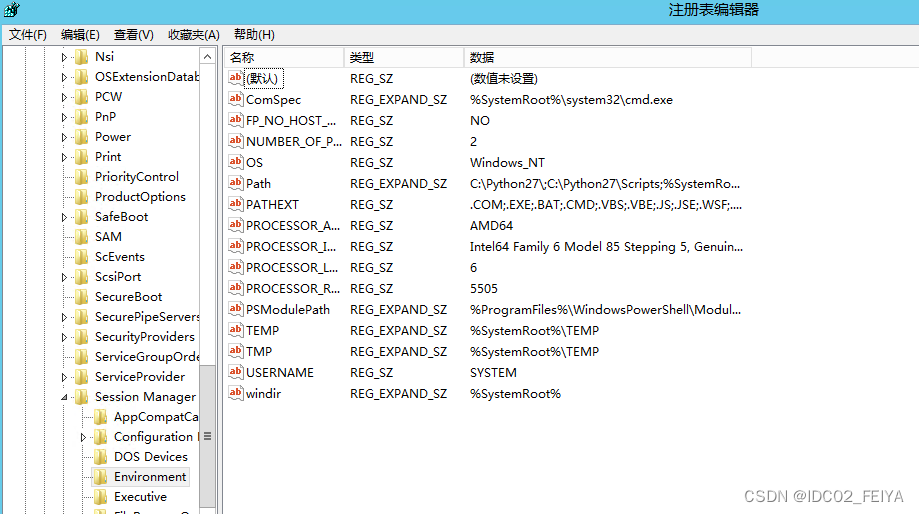Expand the OSExtensionDatab tree node

click(64, 77)
